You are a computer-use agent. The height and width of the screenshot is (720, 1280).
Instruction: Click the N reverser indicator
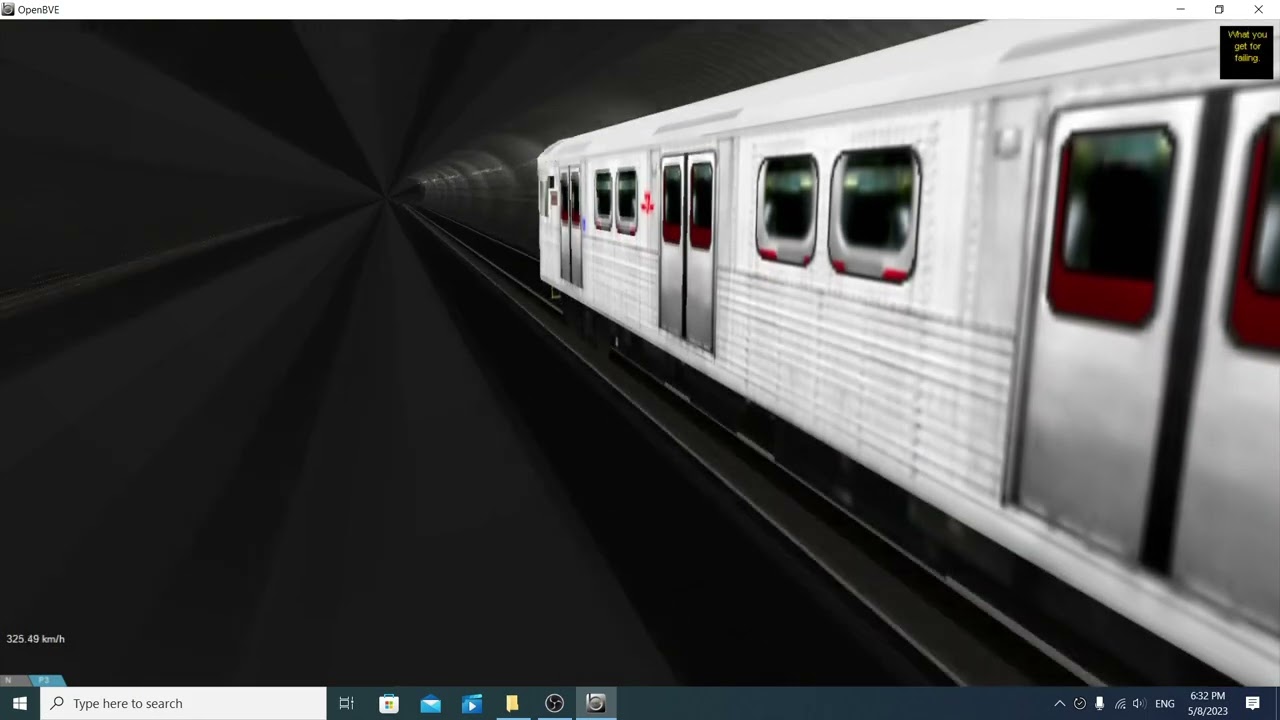(10, 680)
